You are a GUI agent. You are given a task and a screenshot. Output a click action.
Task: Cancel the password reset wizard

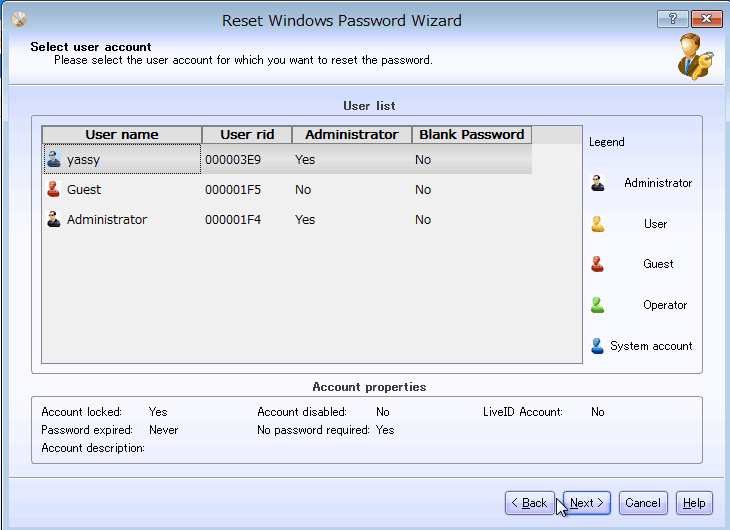tap(643, 503)
